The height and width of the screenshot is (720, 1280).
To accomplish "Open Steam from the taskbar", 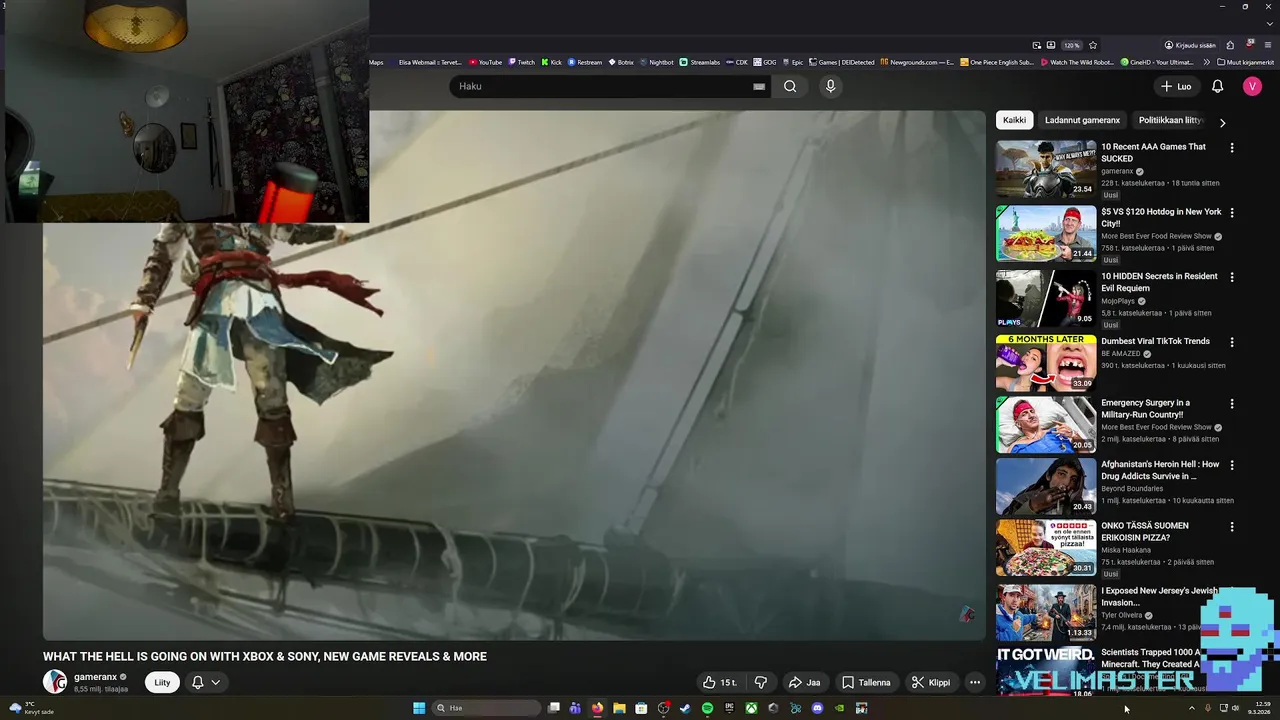I will [x=685, y=708].
